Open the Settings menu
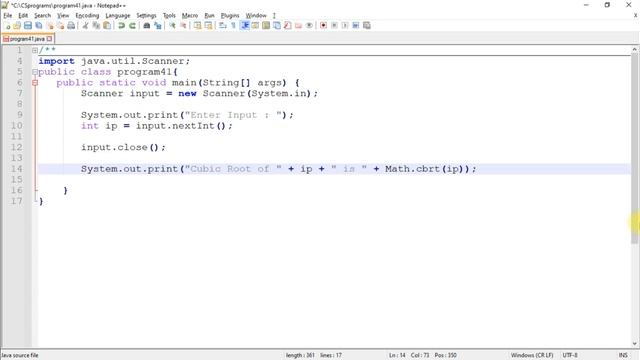Image resolution: width=640 pixels, height=360 pixels. point(146,16)
